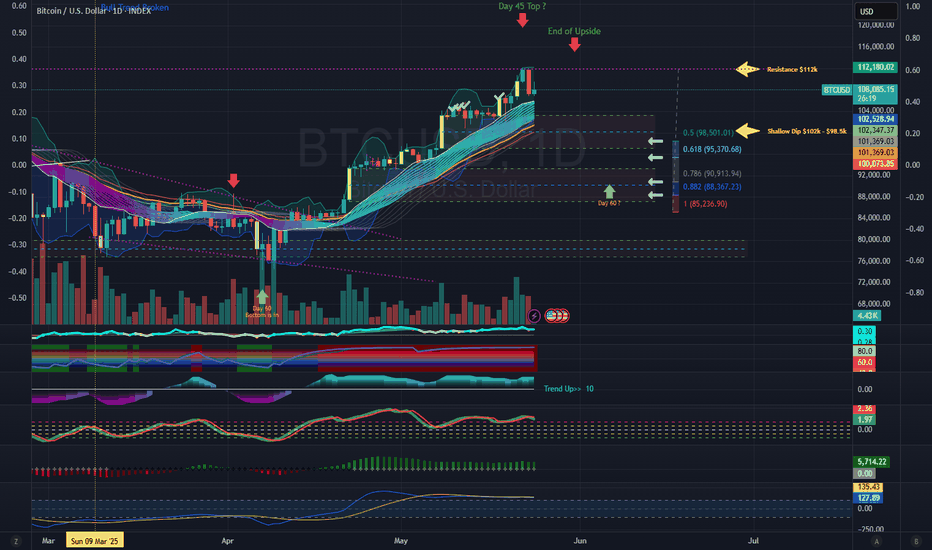The height and width of the screenshot is (550, 932).
Task: Click the Apr label on time axis
Action: [x=227, y=541]
